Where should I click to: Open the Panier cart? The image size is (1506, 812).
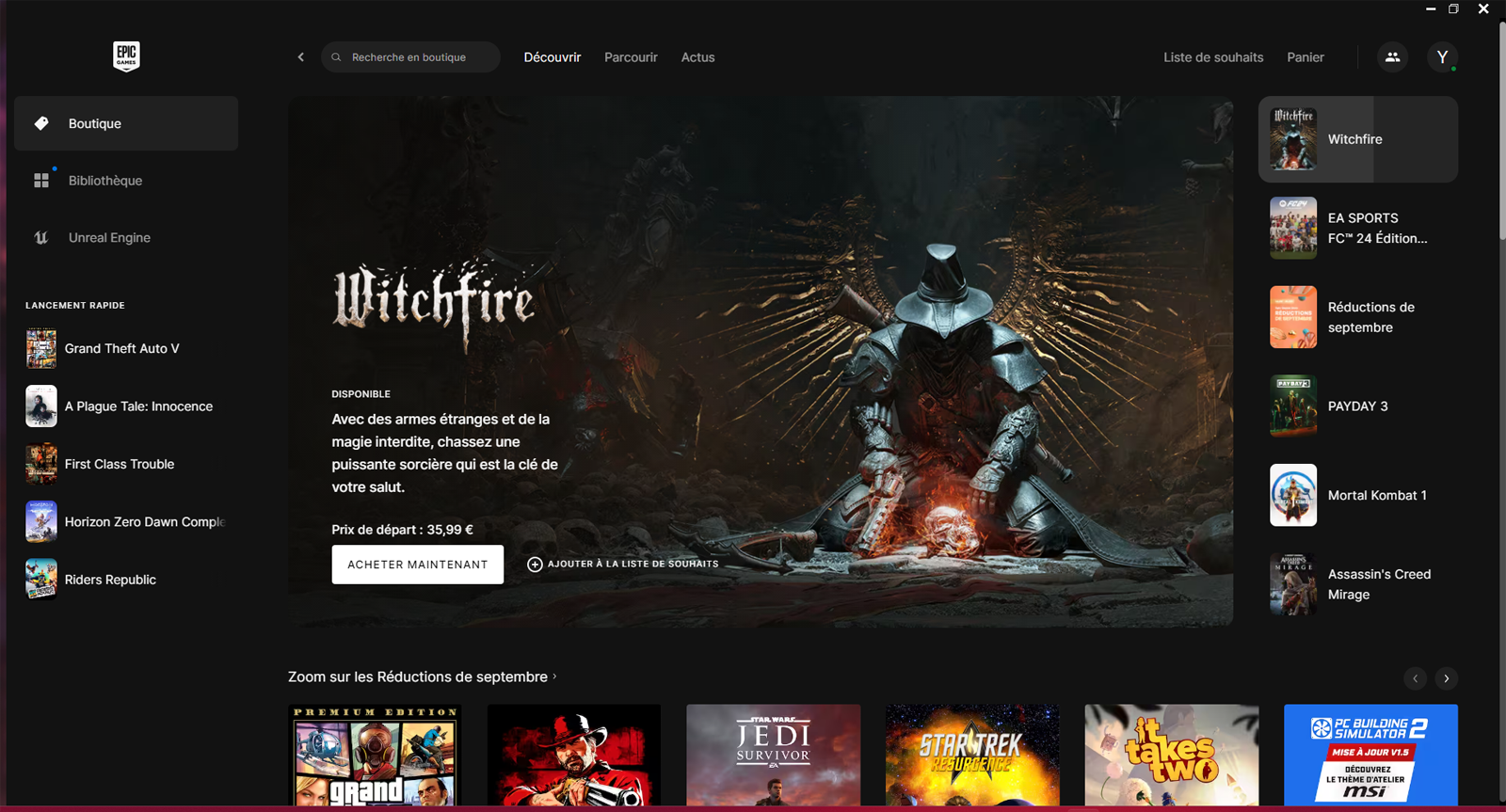(x=1306, y=57)
